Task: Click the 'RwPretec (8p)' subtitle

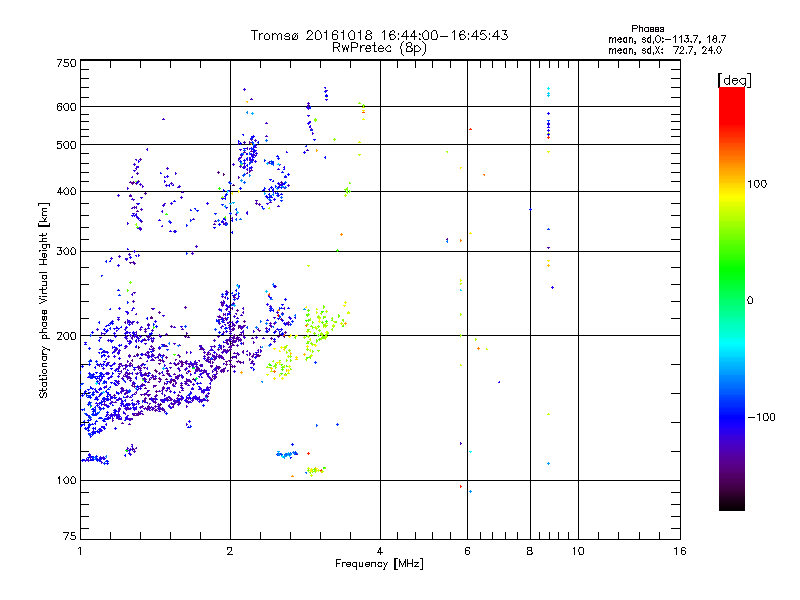Action: pos(379,48)
